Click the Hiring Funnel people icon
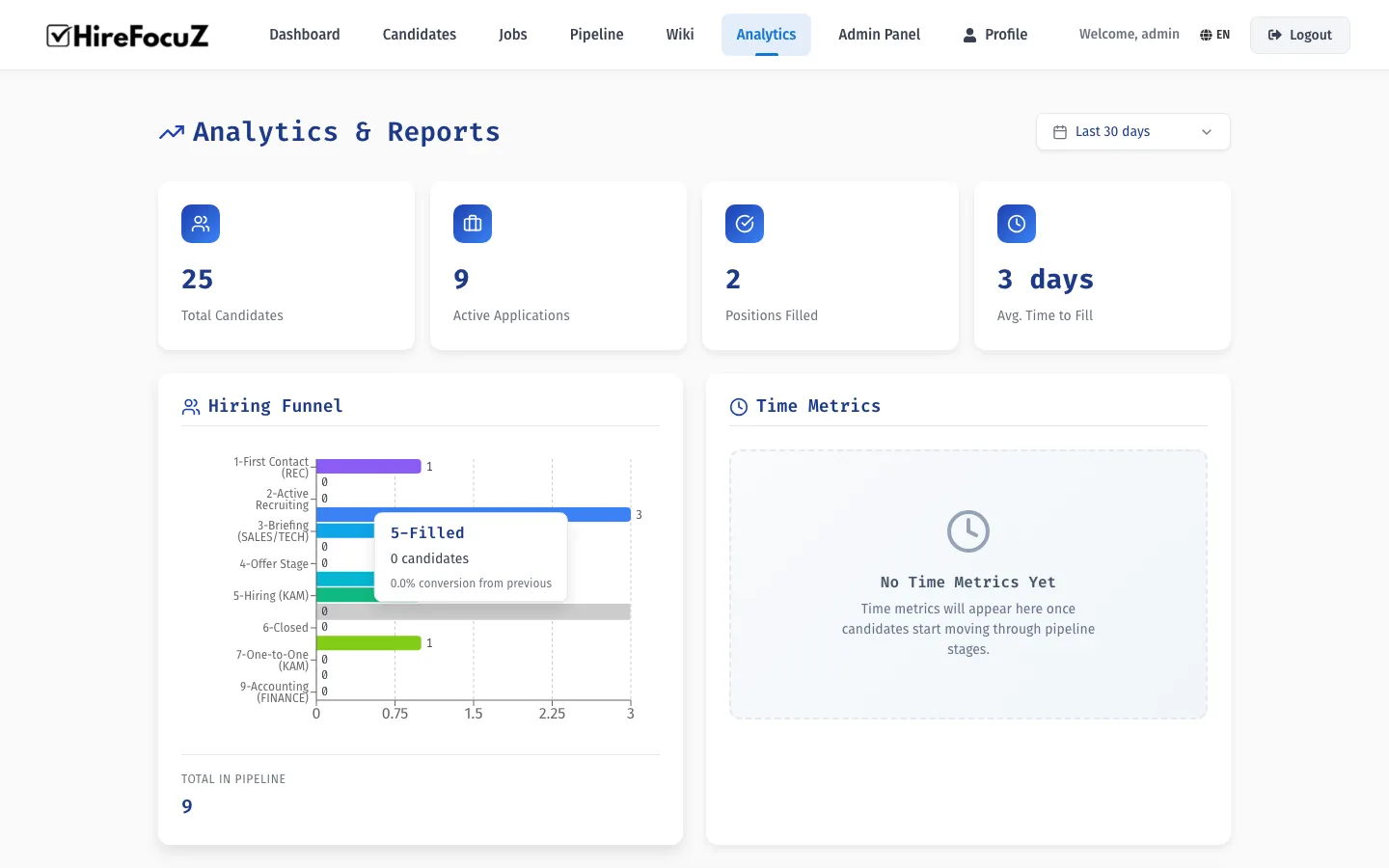 (x=190, y=406)
